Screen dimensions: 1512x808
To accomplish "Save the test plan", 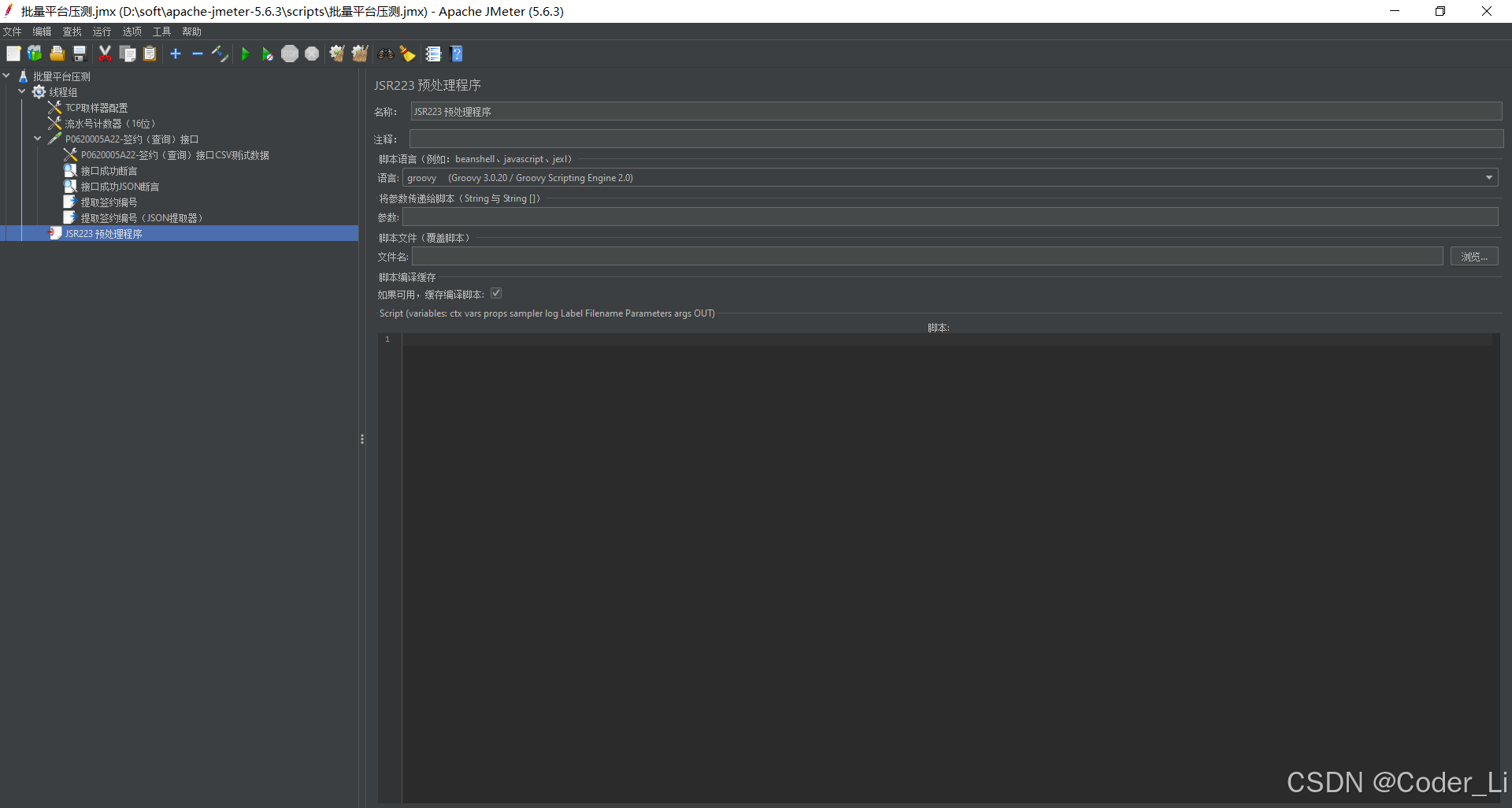I will pyautogui.click(x=80, y=54).
